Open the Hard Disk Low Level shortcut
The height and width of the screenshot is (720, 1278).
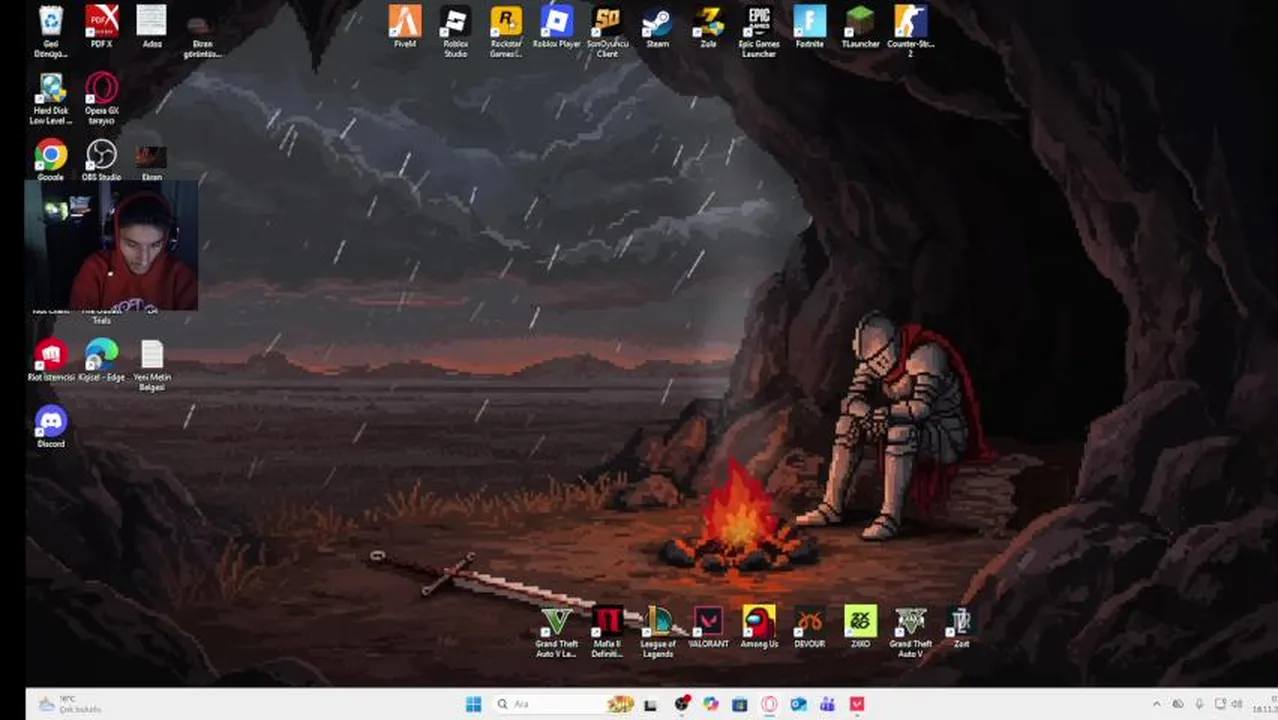pos(51,99)
